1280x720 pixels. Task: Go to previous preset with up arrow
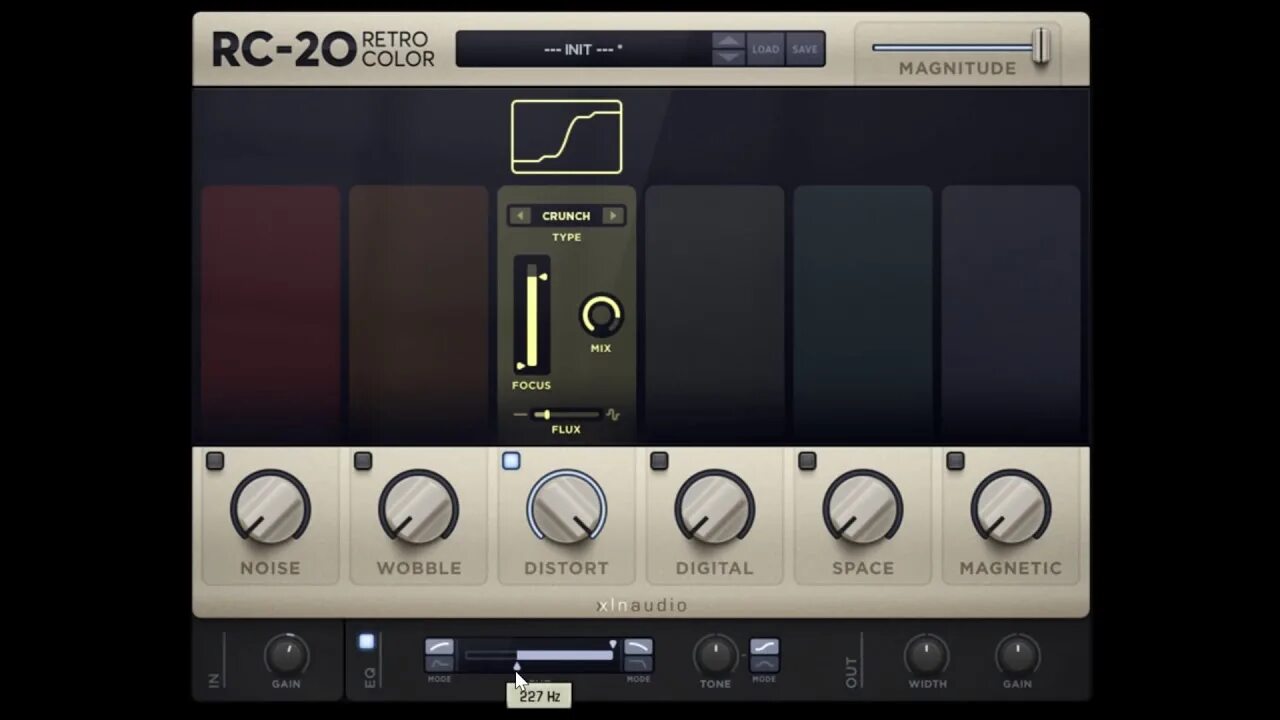point(729,41)
